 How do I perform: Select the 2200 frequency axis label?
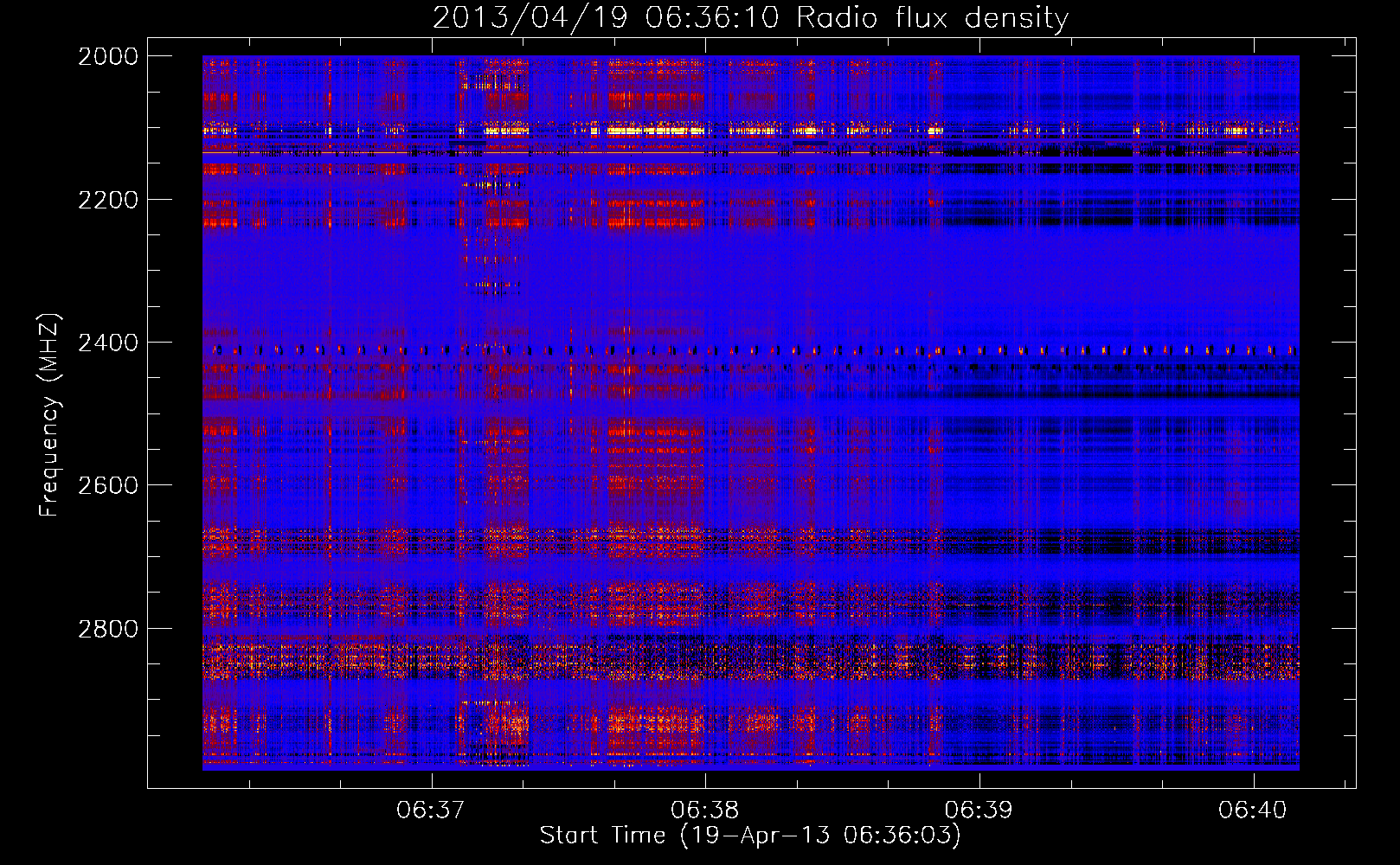click(108, 200)
